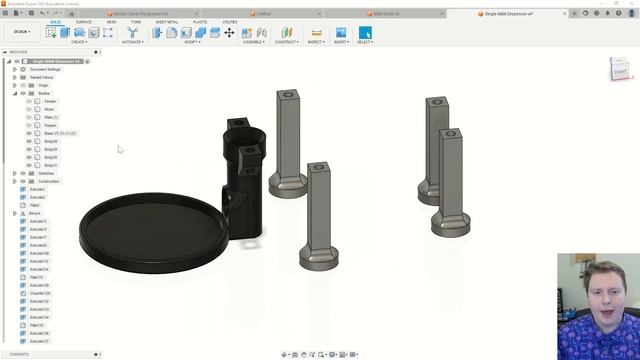Click the notifications bell icon

(607, 13)
